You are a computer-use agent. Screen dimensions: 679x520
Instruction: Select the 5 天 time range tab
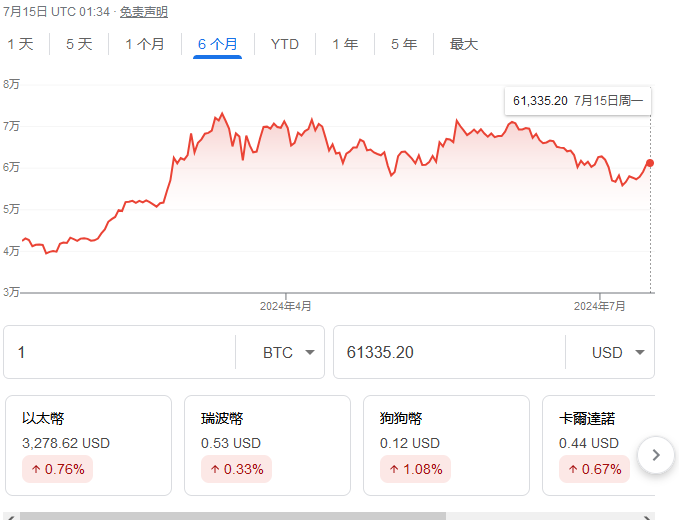pyautogui.click(x=79, y=44)
